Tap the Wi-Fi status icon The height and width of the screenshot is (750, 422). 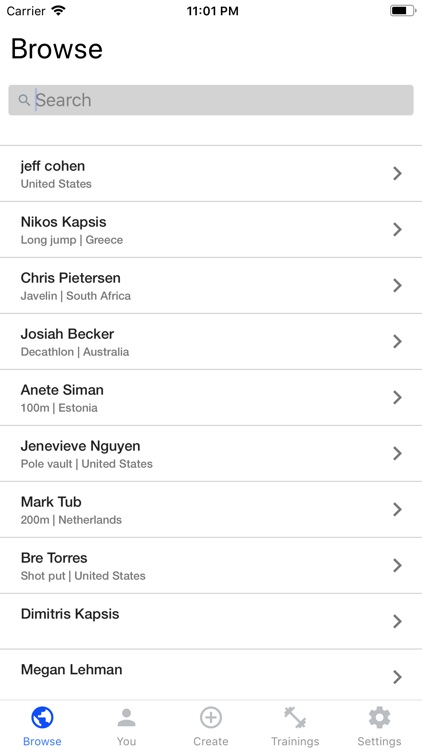pyautogui.click(x=58, y=11)
